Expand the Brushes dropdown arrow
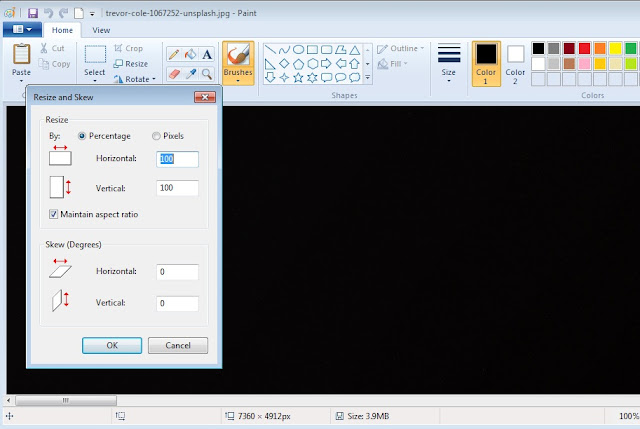 click(238, 81)
